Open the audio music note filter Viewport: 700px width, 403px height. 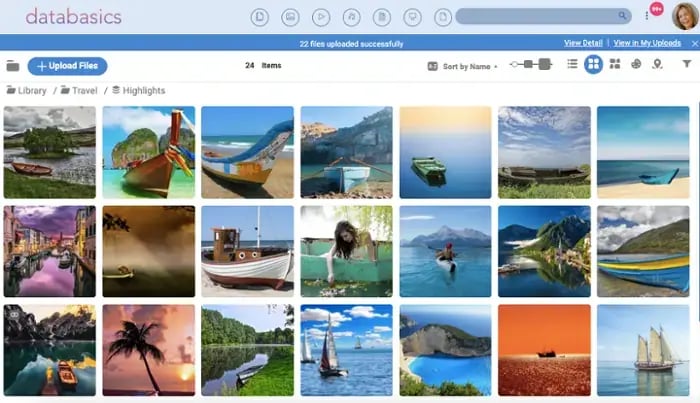351,17
